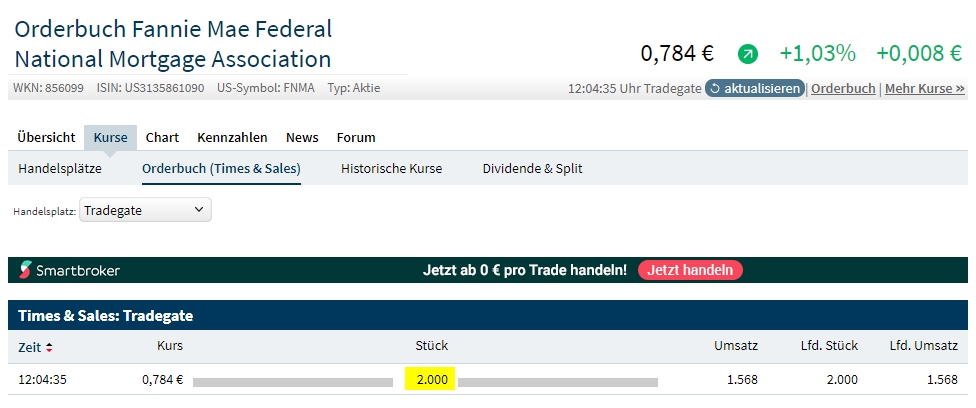976x408 pixels.
Task: Open the Handelsplatz Tradegate dropdown
Action: 145,210
